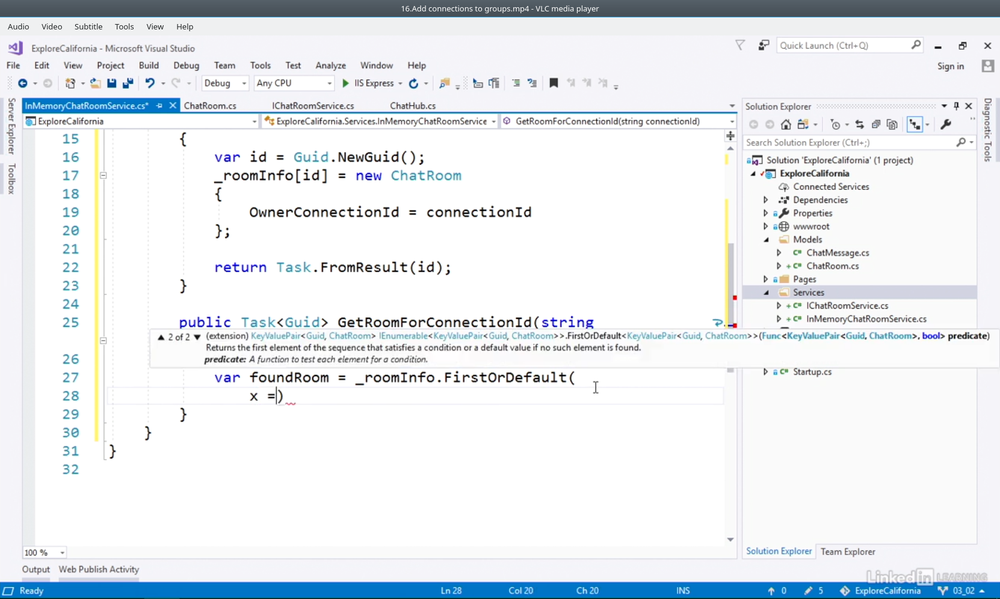This screenshot has width=1000, height=599.
Task: Expand the Dependencies node in Solution Explorer
Action: [766, 200]
